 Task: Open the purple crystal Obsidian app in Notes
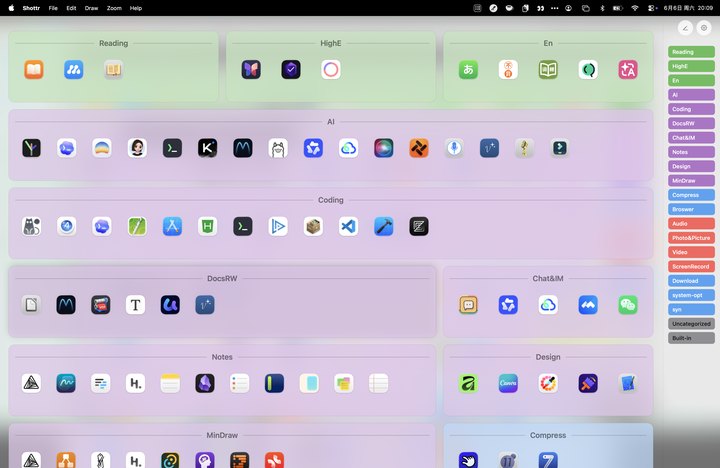[205, 383]
